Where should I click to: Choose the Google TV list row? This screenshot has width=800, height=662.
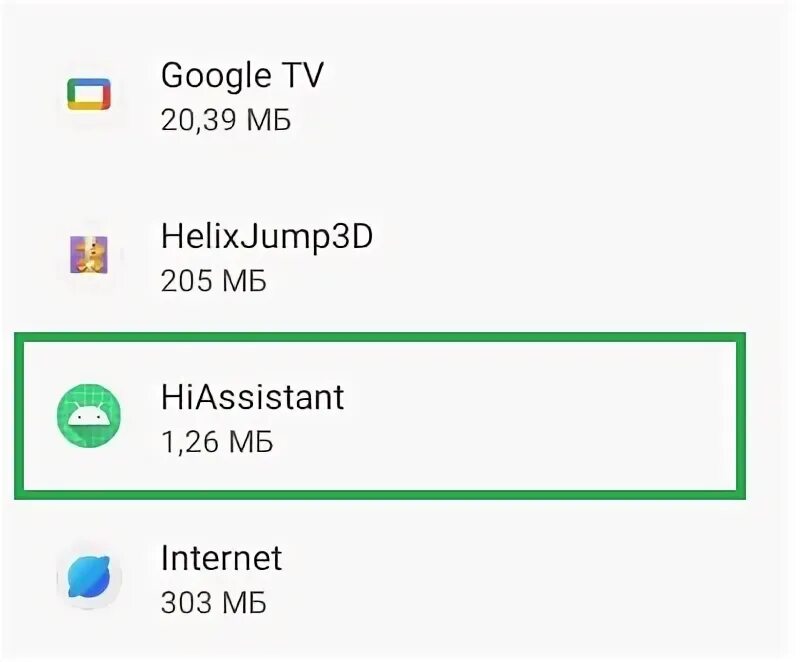(393, 95)
